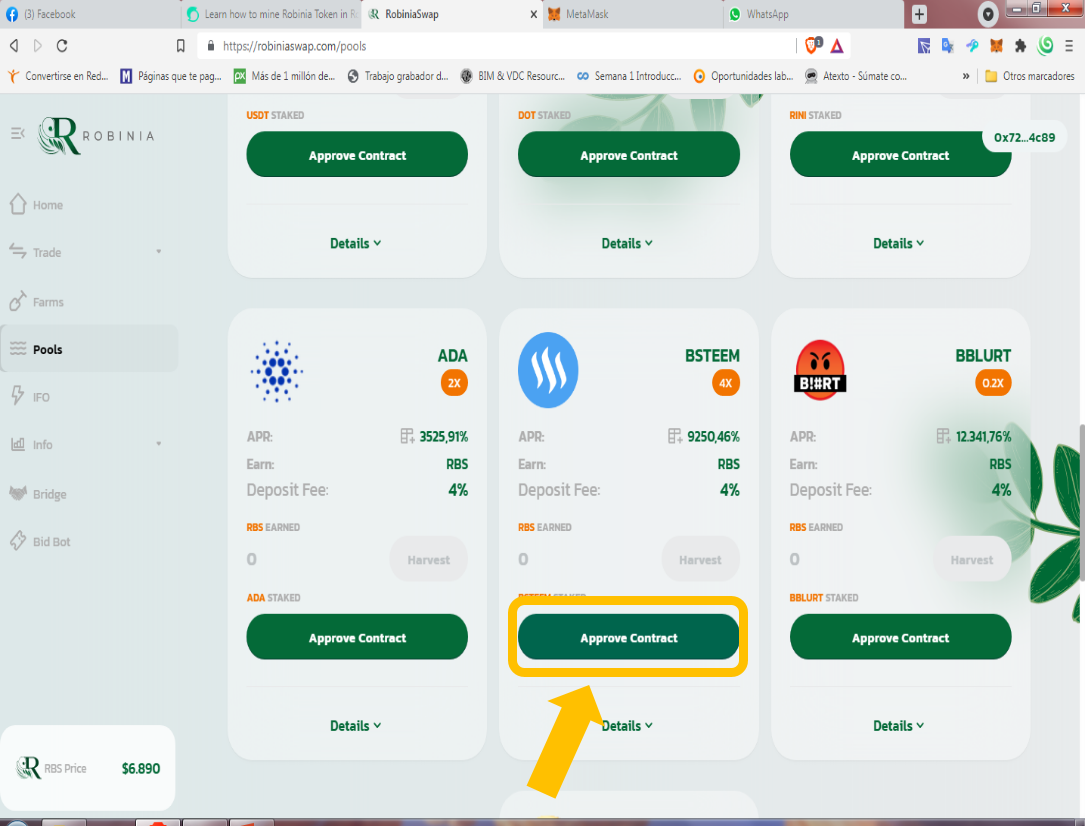The height and width of the screenshot is (826, 1085).
Task: Expand Details of RINI pool
Action: (899, 244)
